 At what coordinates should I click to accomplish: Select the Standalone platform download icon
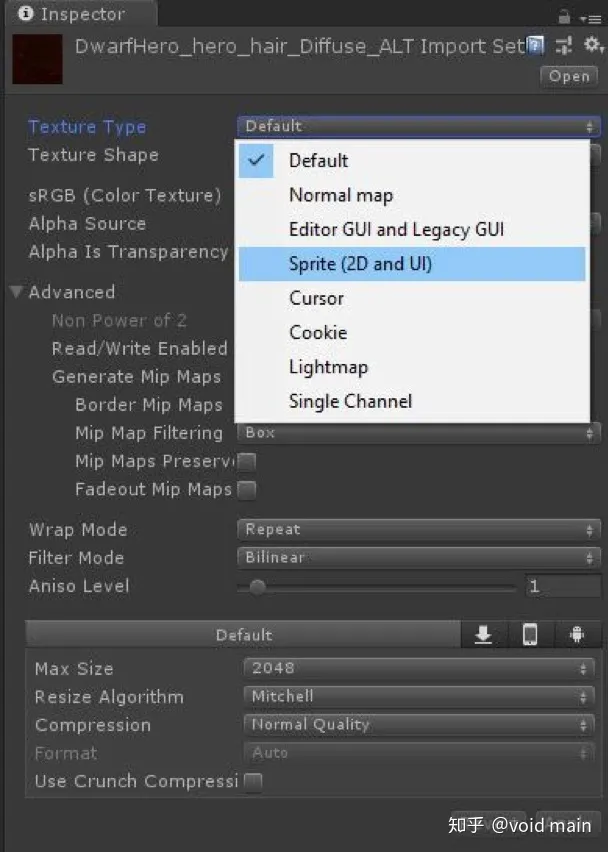[484, 634]
